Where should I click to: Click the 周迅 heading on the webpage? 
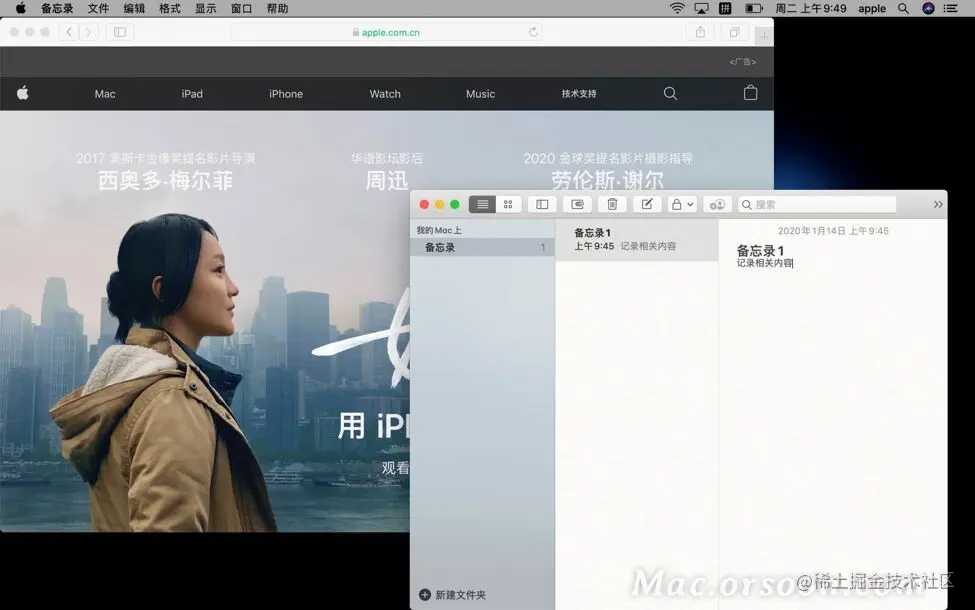click(x=386, y=181)
